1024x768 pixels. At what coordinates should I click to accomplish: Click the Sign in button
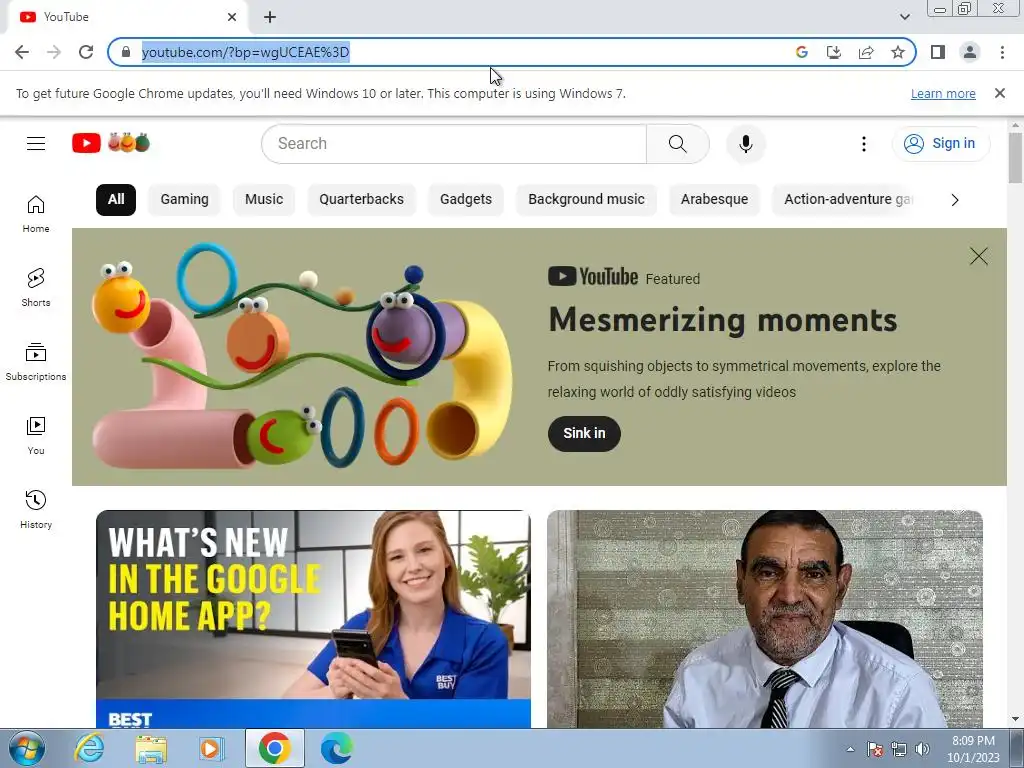point(941,144)
